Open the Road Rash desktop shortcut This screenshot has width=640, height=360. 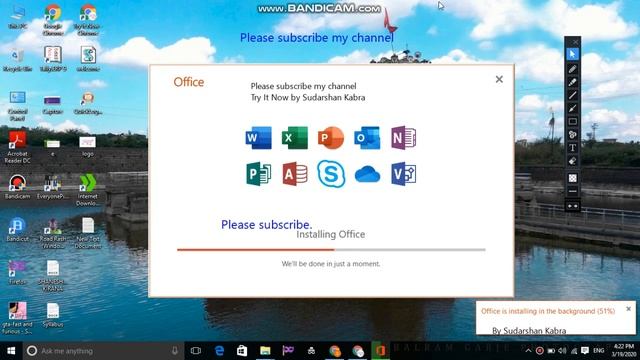53,233
